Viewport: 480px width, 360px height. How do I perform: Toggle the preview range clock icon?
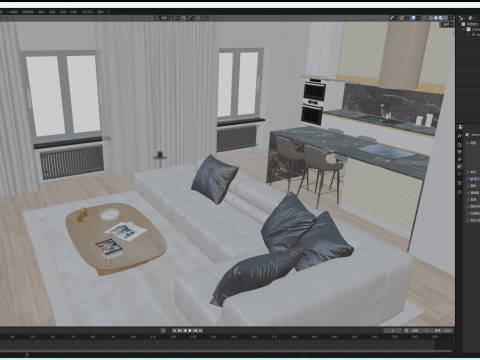(x=406, y=330)
